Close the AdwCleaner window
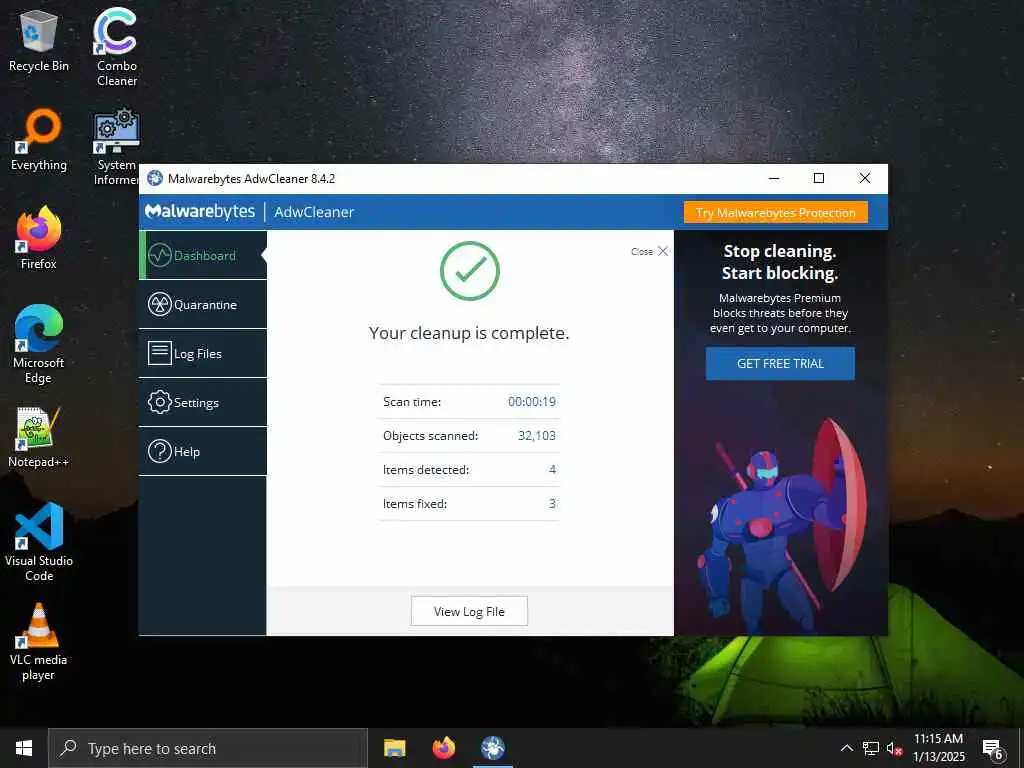The width and height of the screenshot is (1024, 768). [865, 178]
